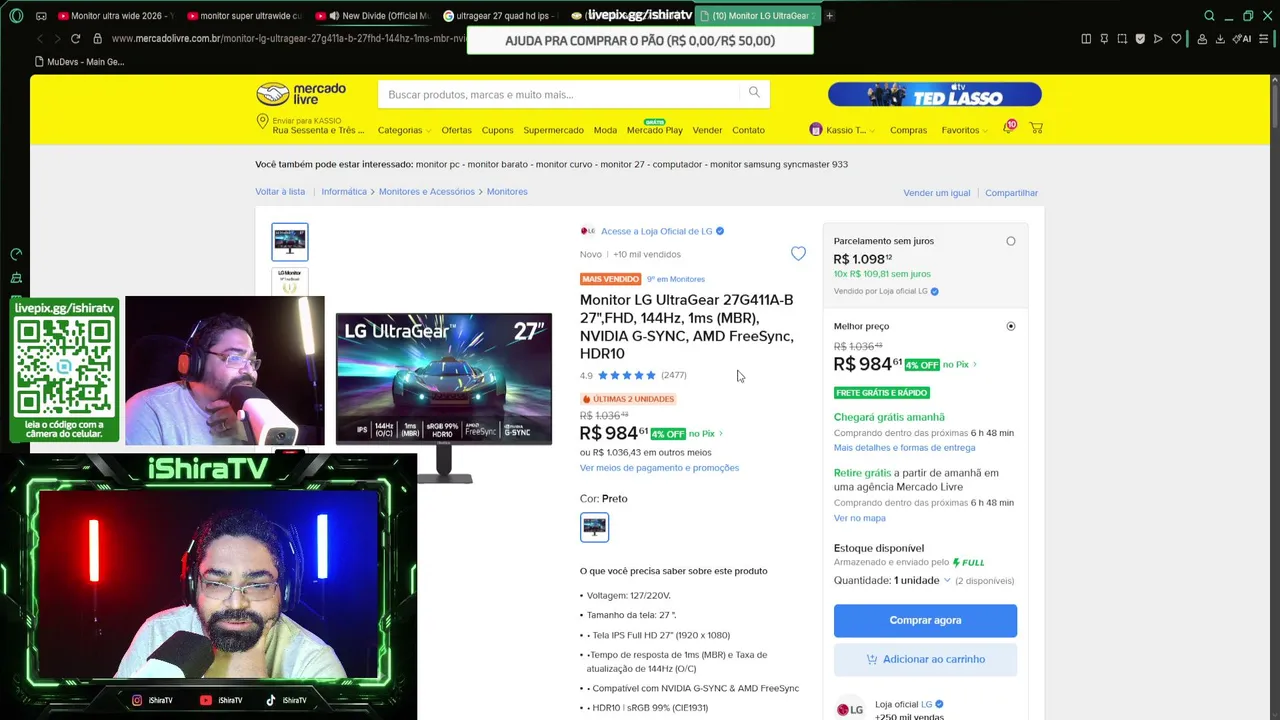Click the send flow arrow icon
1280x720 pixels.
click(1158, 39)
